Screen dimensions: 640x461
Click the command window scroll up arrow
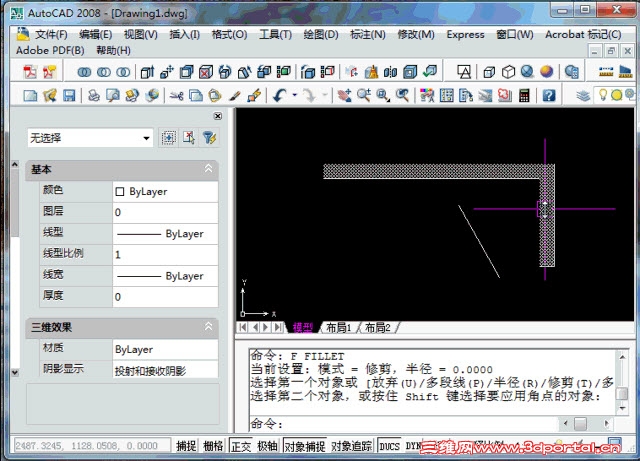coord(622,357)
